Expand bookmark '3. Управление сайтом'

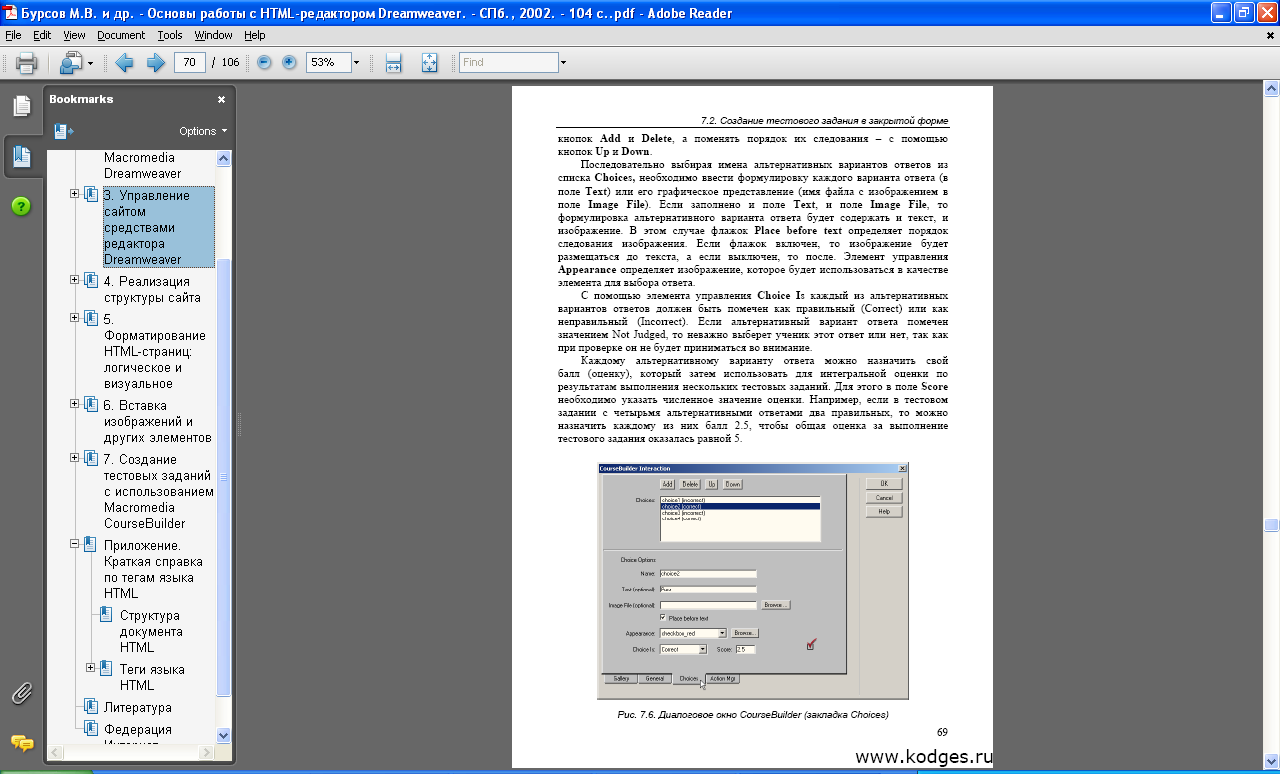pos(75,194)
